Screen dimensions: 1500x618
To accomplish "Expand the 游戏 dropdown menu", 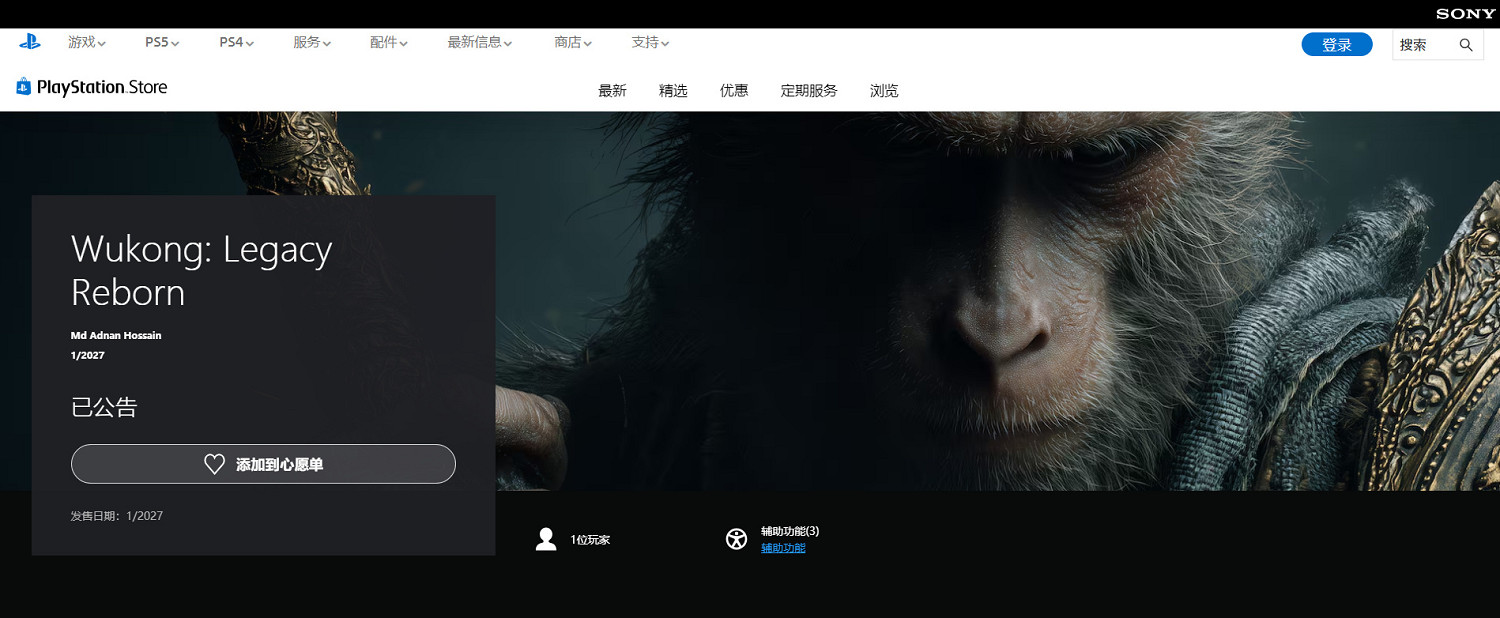I will tap(86, 42).
